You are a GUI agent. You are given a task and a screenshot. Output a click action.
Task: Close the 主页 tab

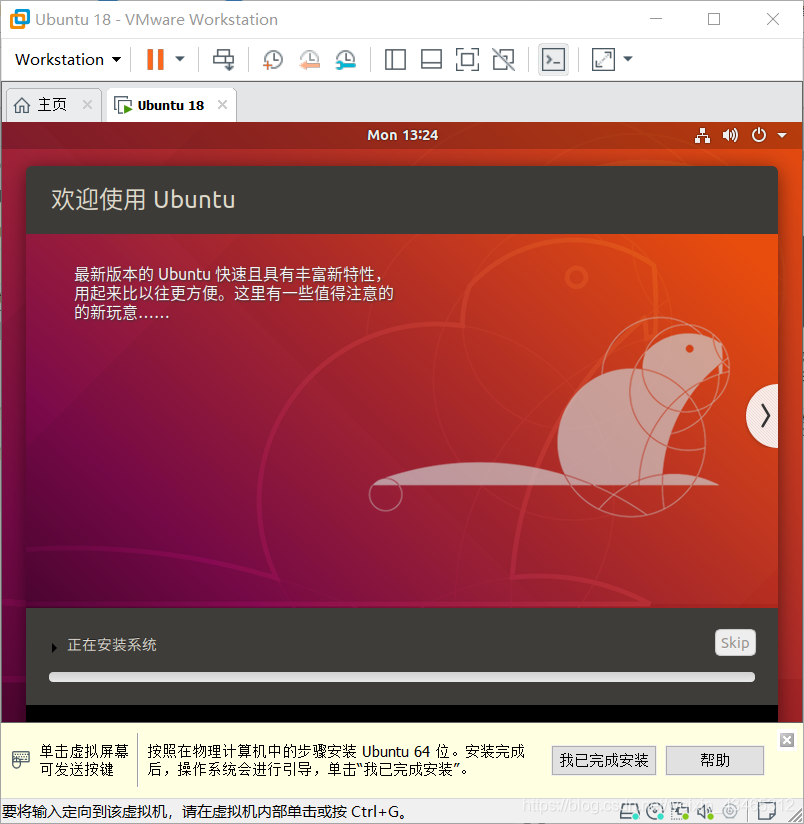pyautogui.click(x=87, y=105)
